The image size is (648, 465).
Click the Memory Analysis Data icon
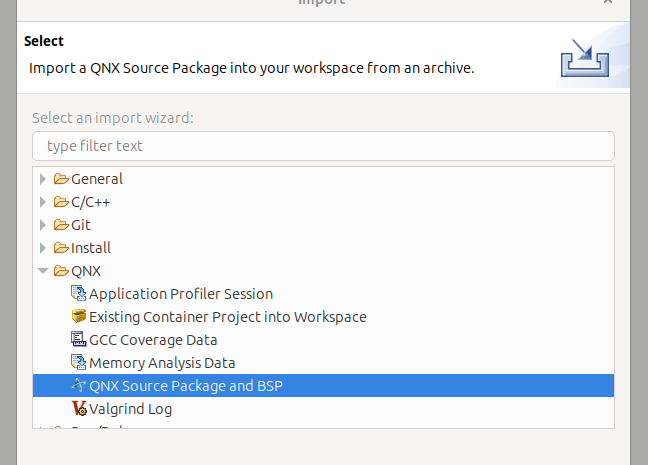point(79,362)
